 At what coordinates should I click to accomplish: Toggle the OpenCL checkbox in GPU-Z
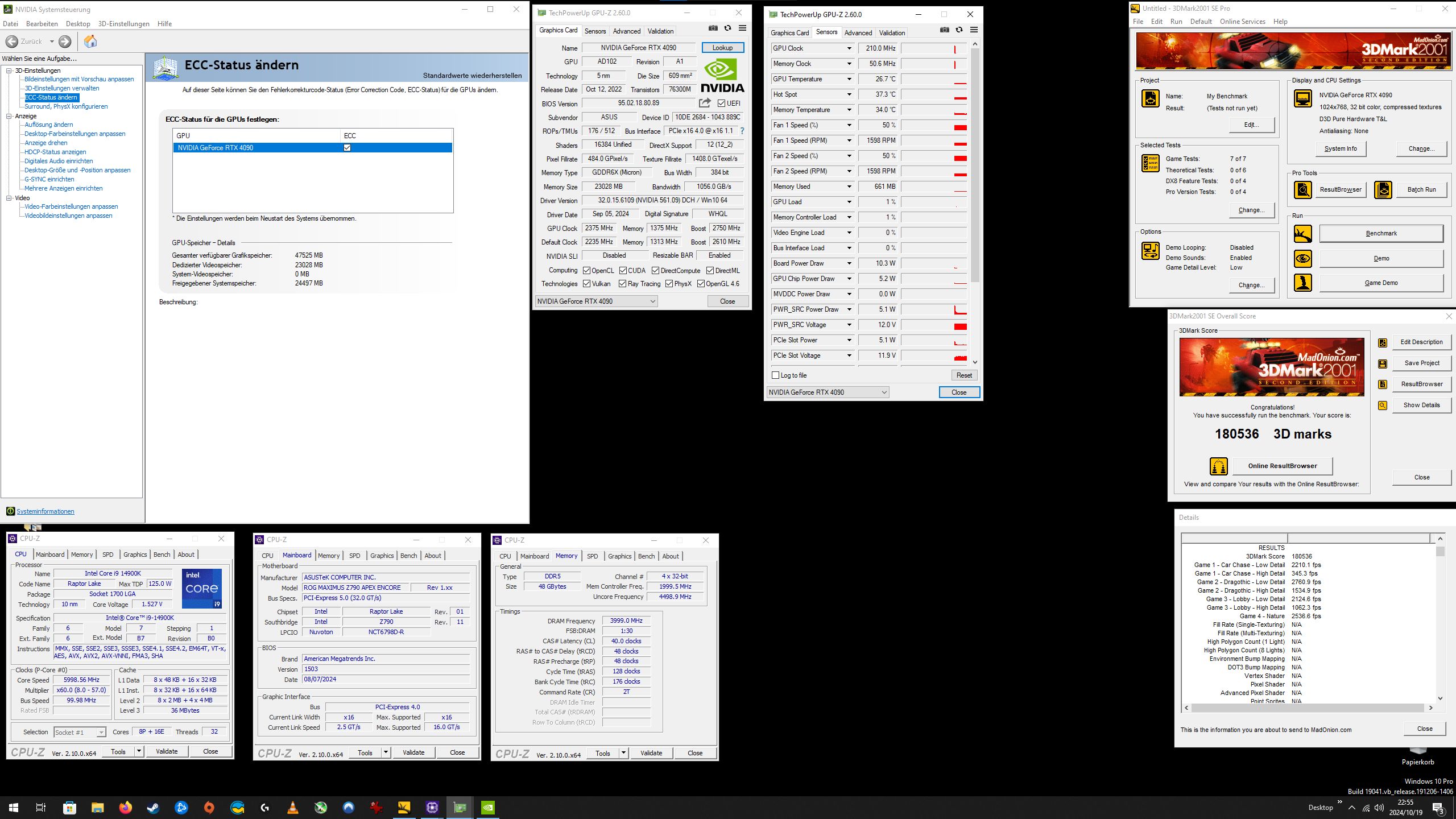click(x=586, y=271)
